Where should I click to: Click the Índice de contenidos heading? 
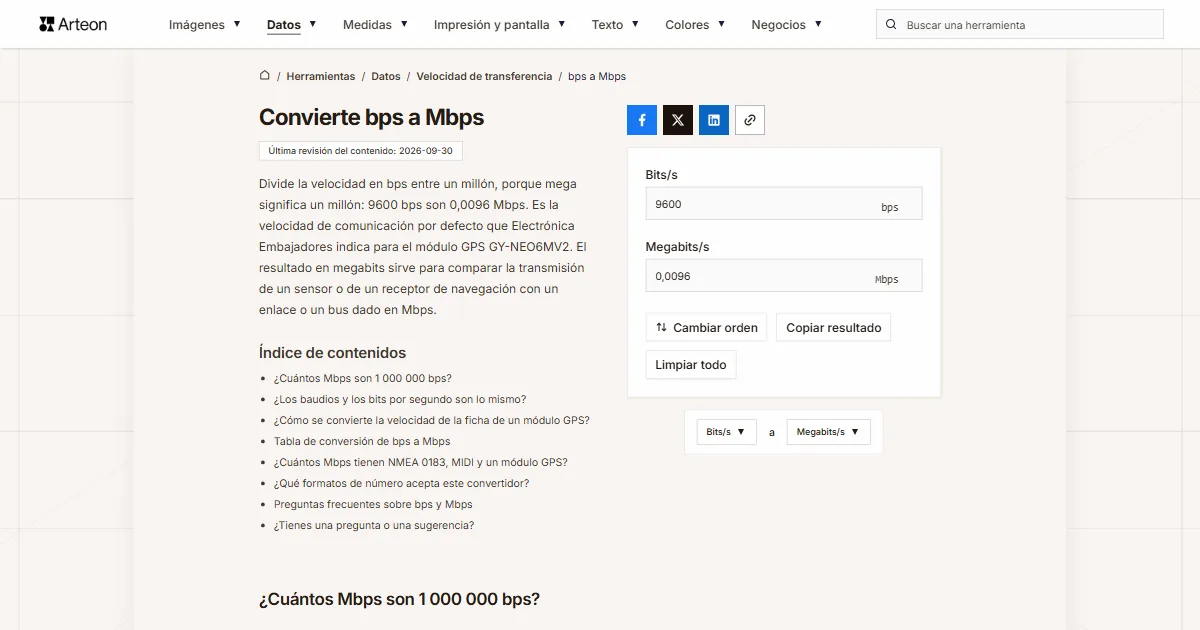pos(333,352)
